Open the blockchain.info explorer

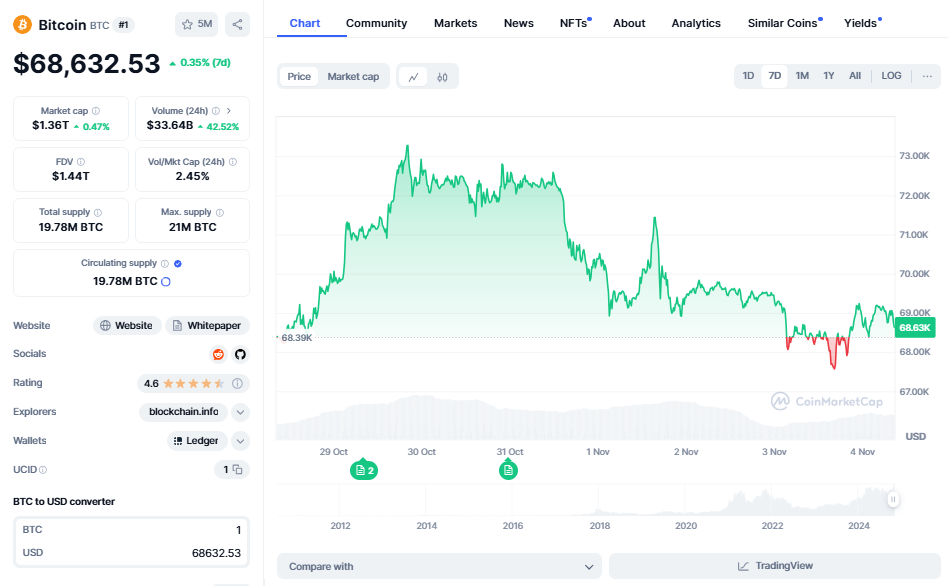click(x=184, y=412)
